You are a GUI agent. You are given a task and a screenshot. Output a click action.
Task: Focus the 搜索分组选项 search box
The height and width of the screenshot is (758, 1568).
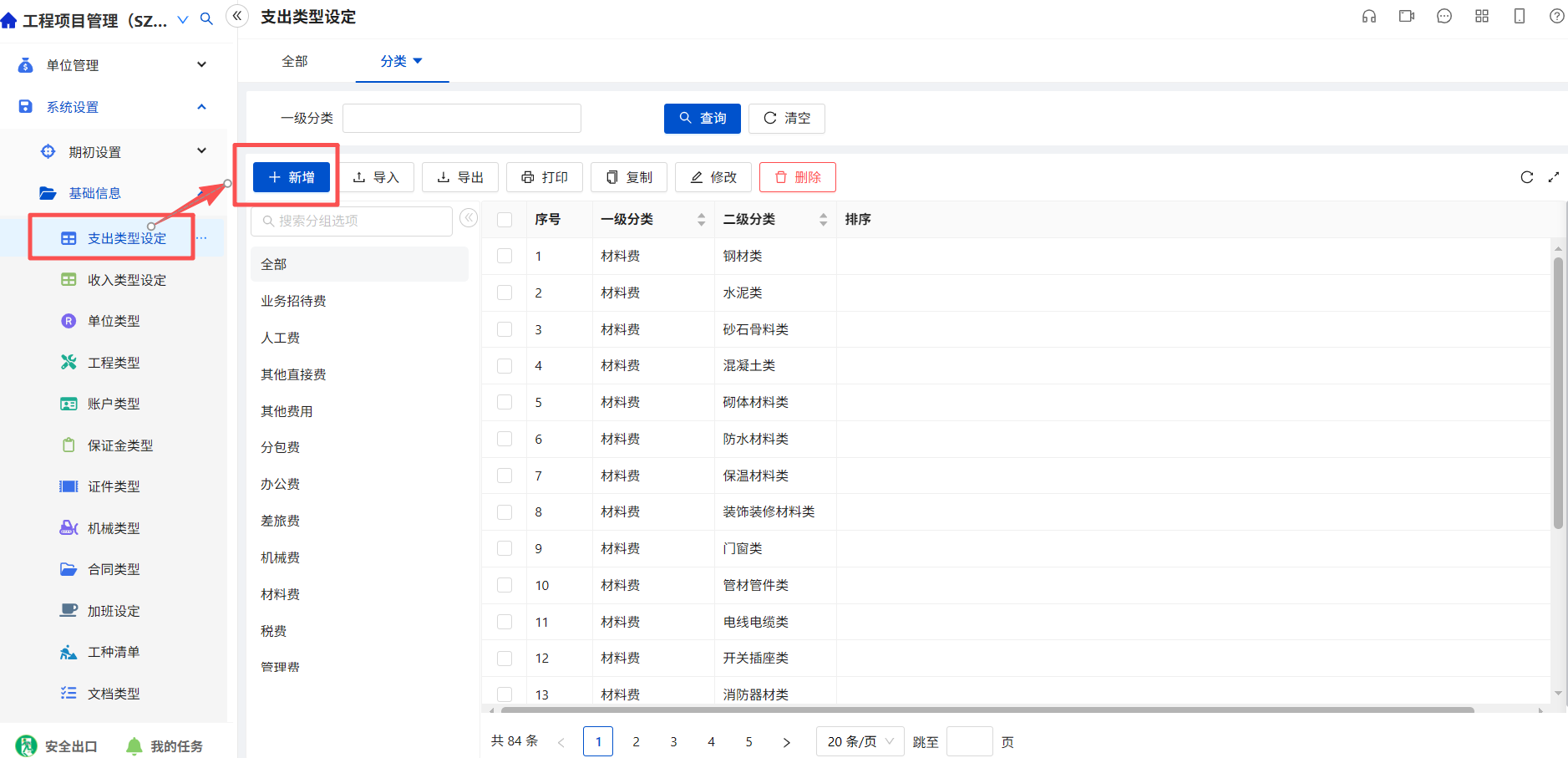point(352,221)
